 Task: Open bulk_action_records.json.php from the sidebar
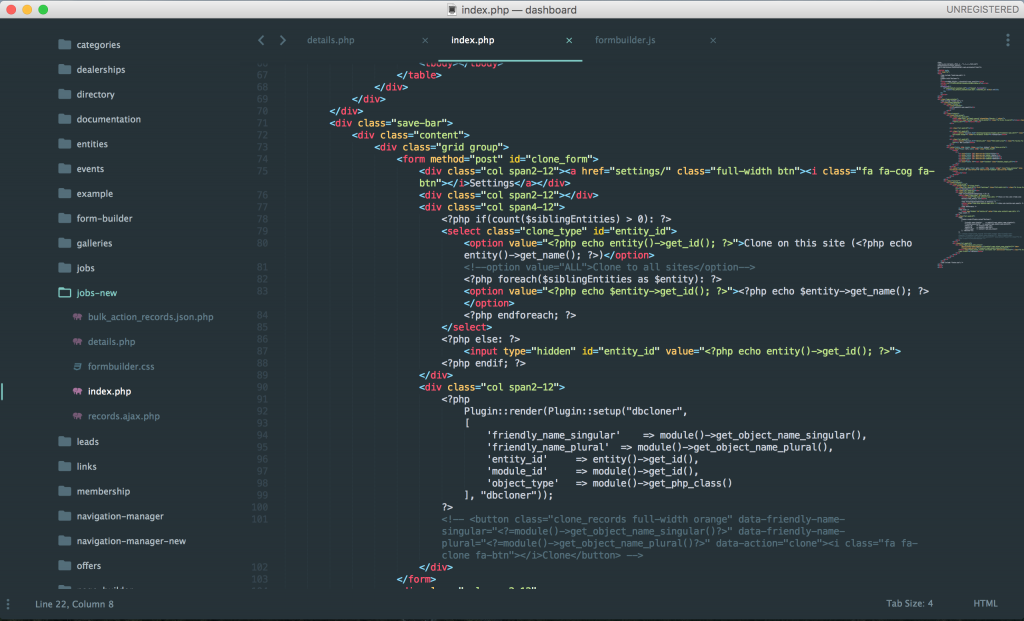coord(150,317)
